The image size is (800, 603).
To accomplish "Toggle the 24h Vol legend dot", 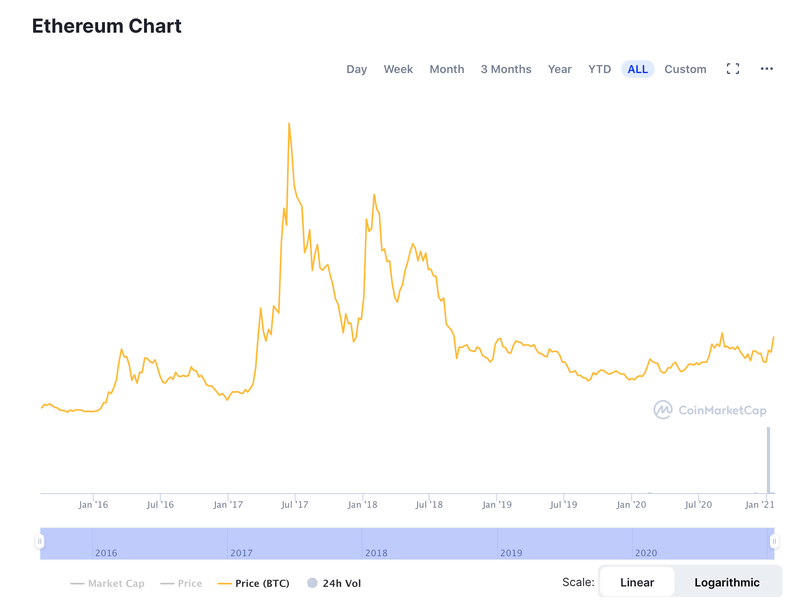I will coord(312,583).
